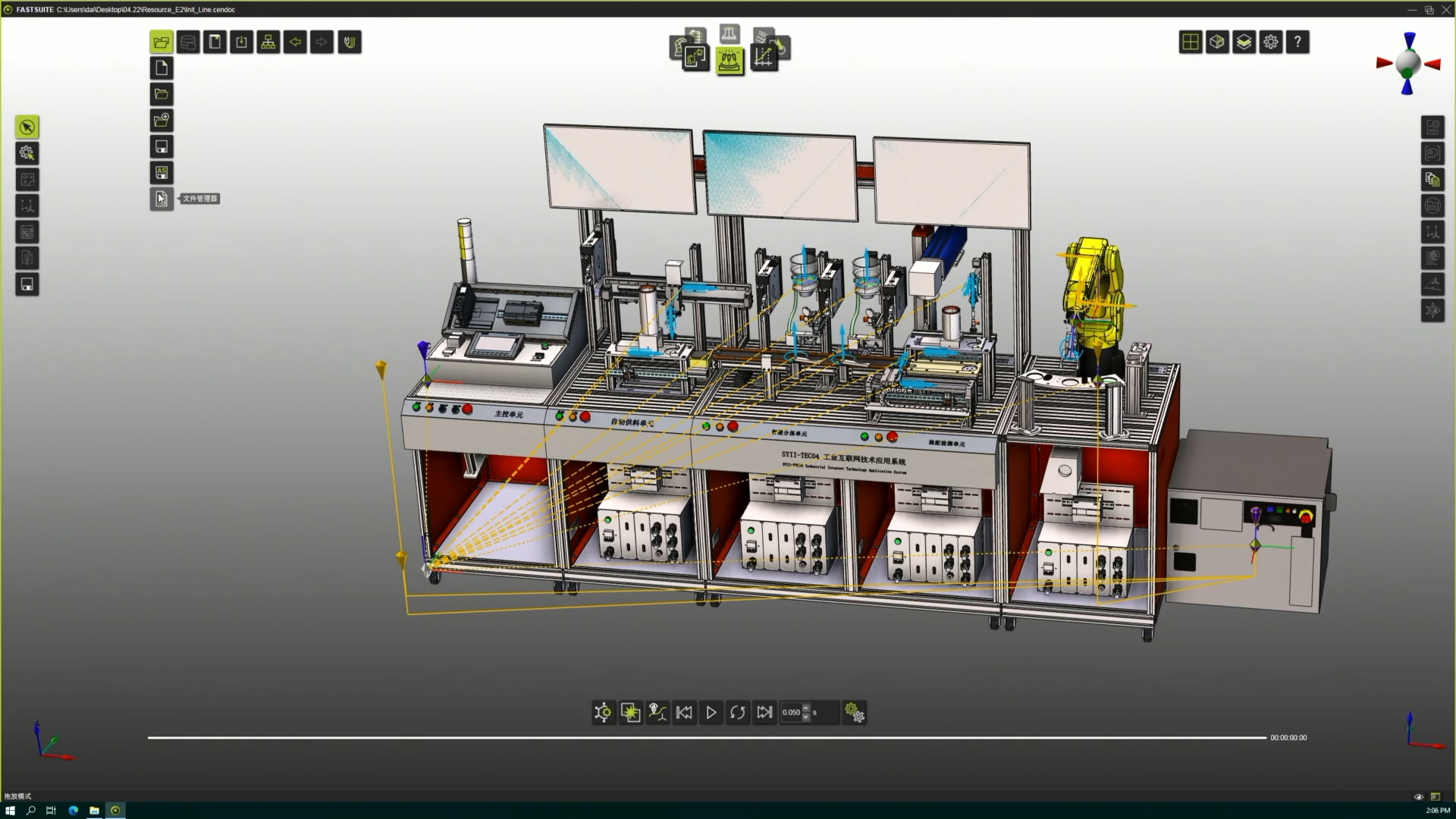
Task: Toggle the loop playback button
Action: coord(737,712)
